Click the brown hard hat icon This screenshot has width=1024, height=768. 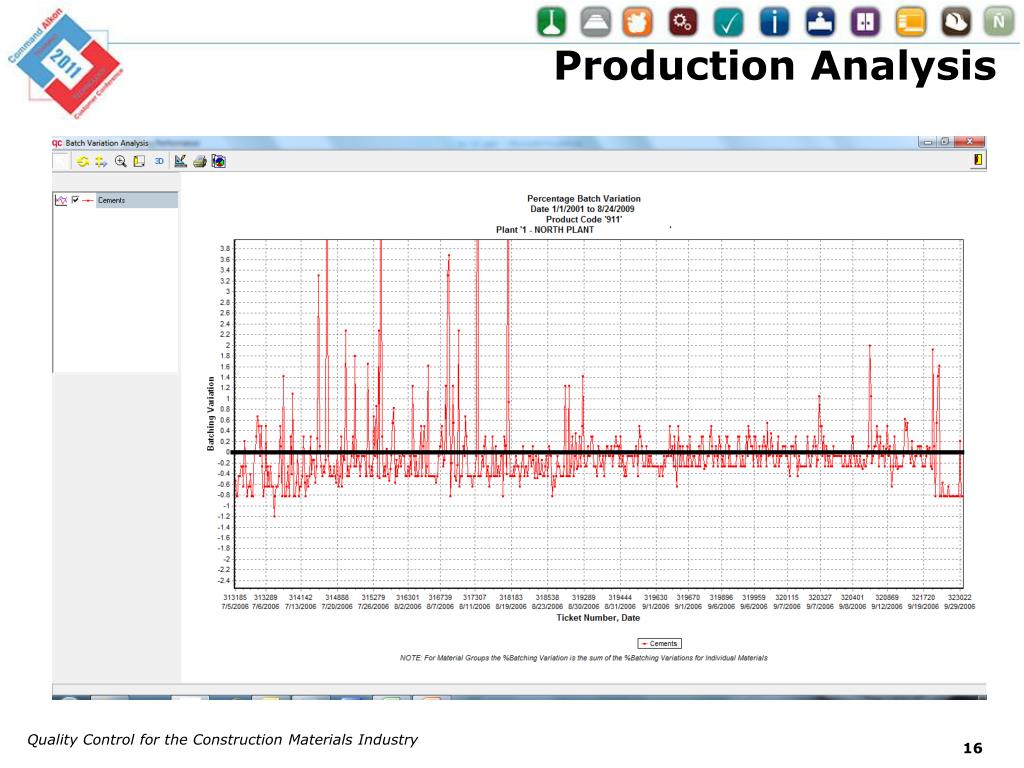[x=955, y=21]
